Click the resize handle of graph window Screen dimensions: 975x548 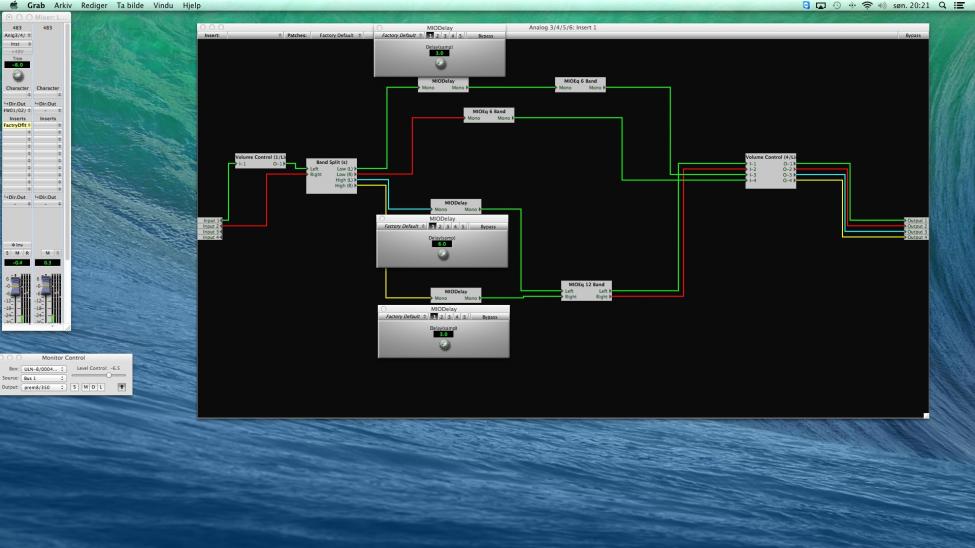point(926,416)
